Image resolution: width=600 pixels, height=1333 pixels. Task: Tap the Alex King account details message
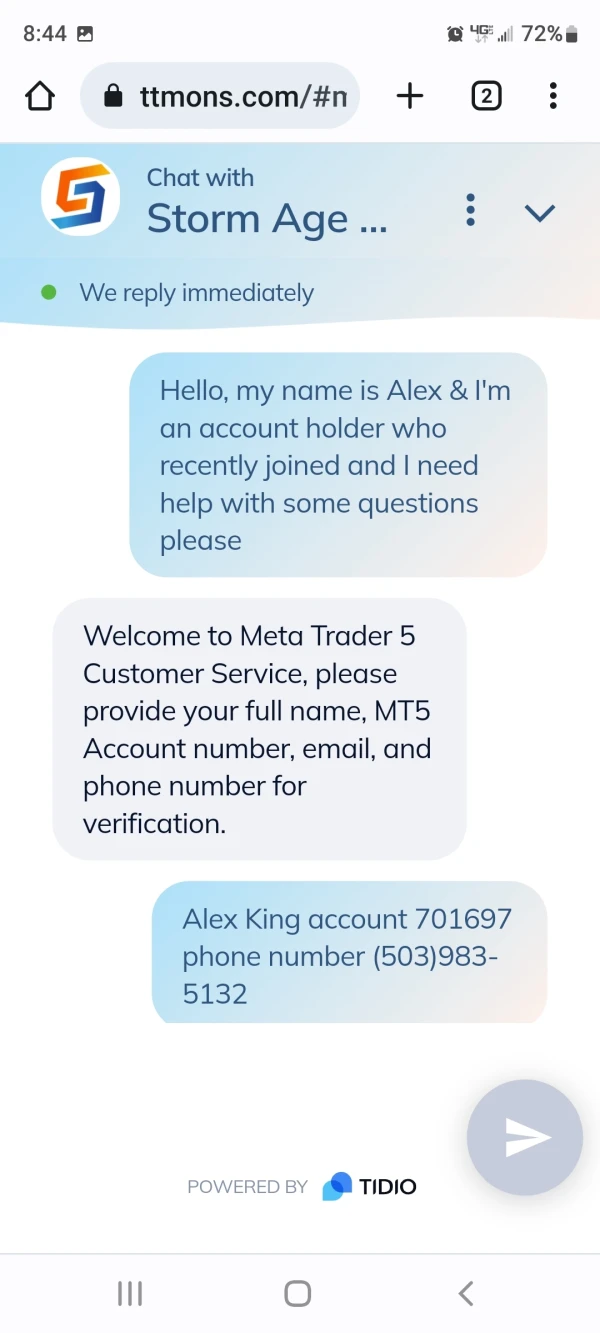[348, 955]
